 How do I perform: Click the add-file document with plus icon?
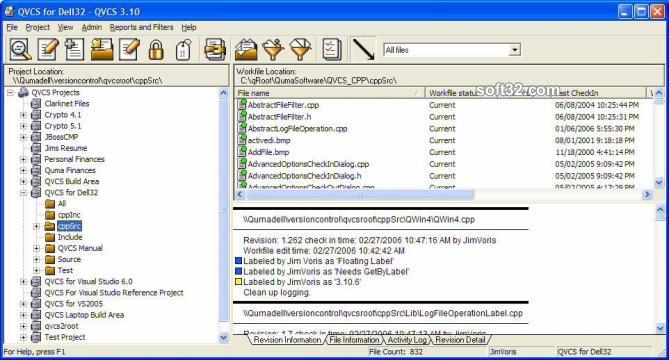[x=74, y=49]
